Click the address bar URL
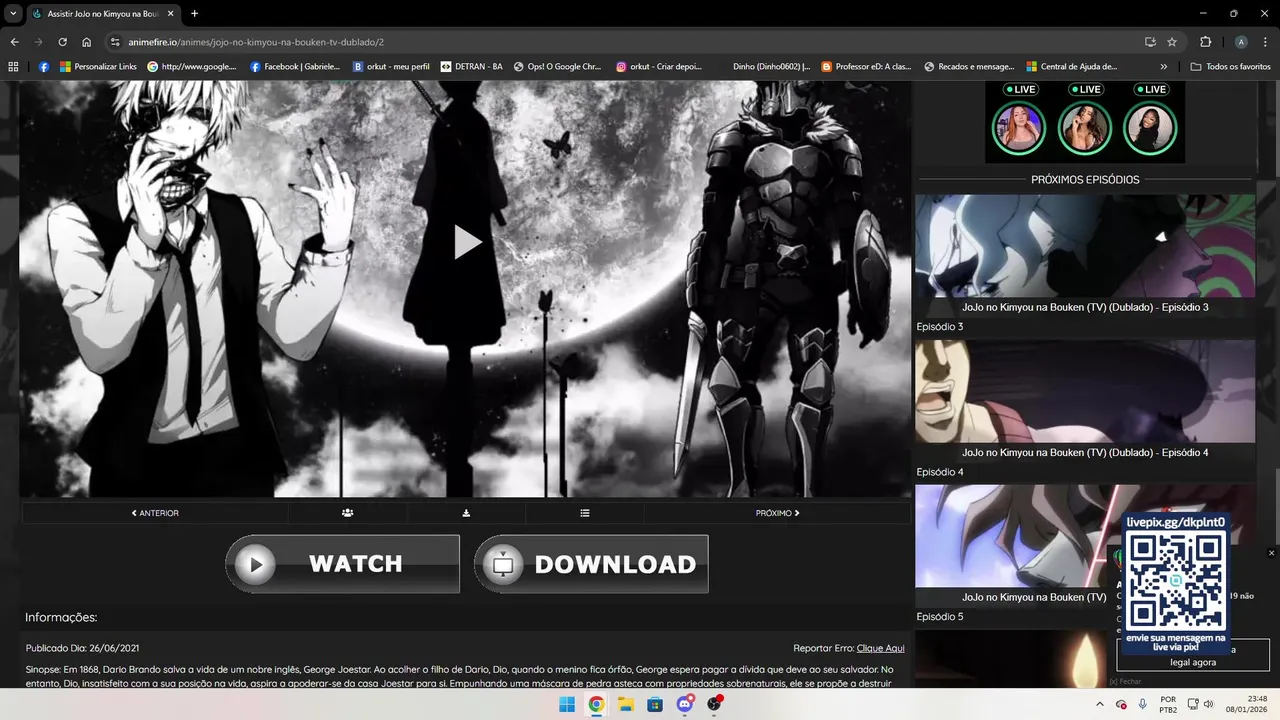Screen dimensions: 1280x720 (256, 42)
